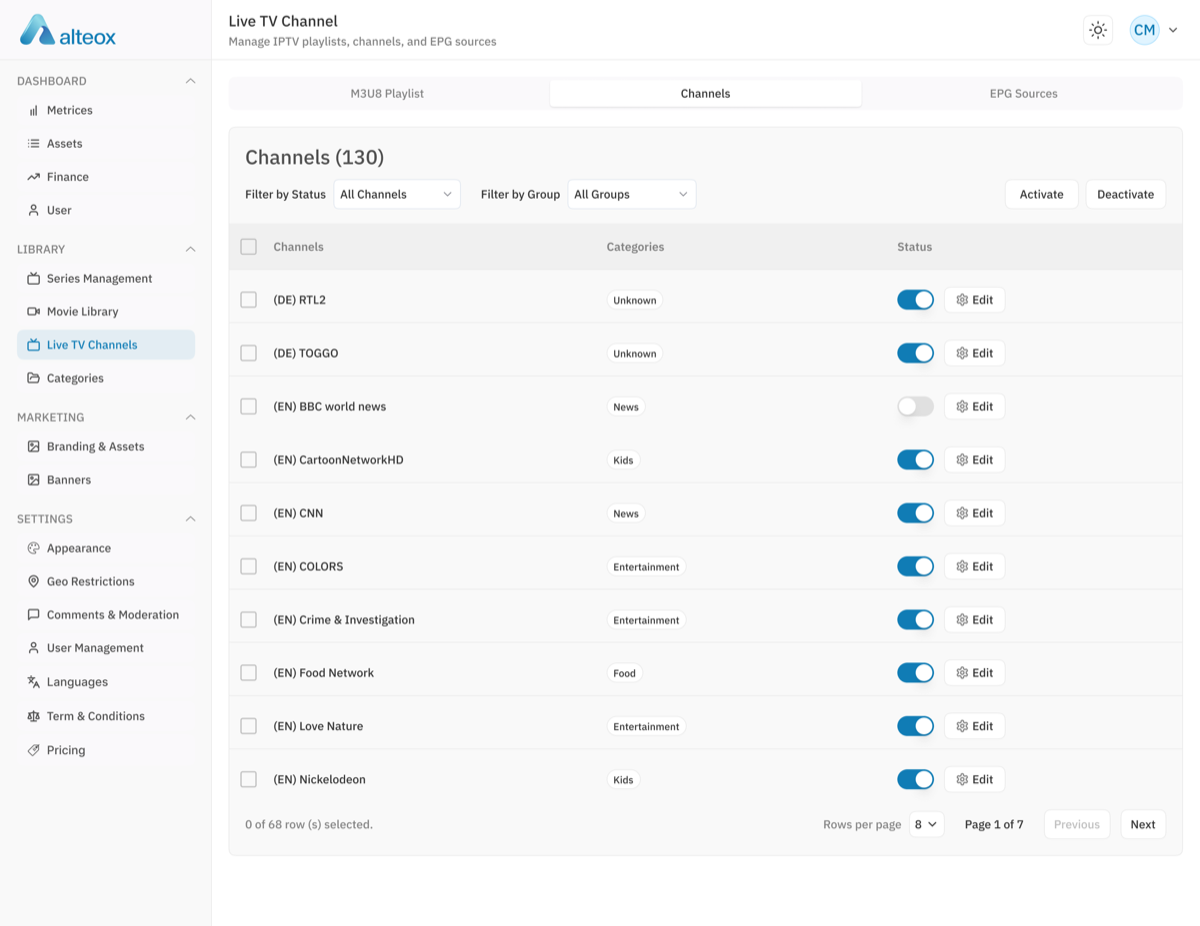Click the alteox logo icon

[x=37, y=30]
